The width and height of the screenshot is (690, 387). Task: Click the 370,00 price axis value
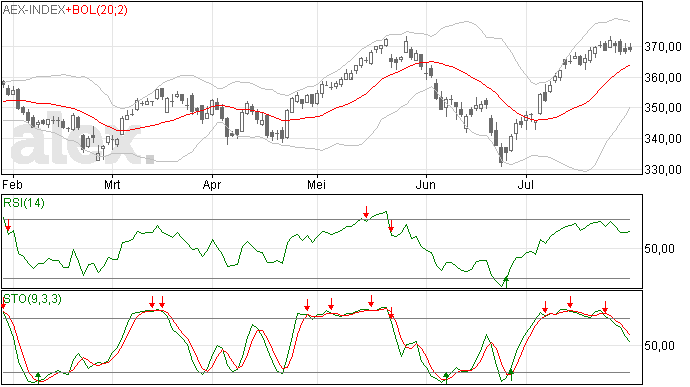coord(663,46)
